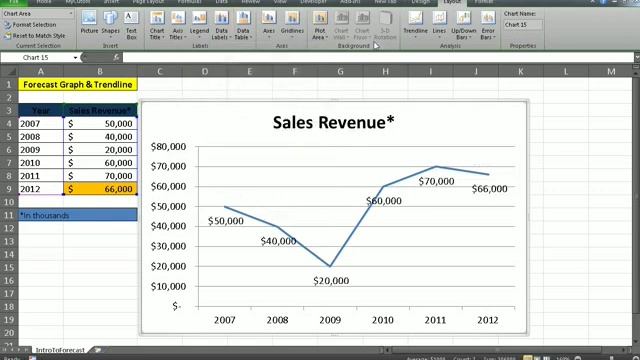Select the *In thousands note cell
640x360 pixels.
(78, 215)
